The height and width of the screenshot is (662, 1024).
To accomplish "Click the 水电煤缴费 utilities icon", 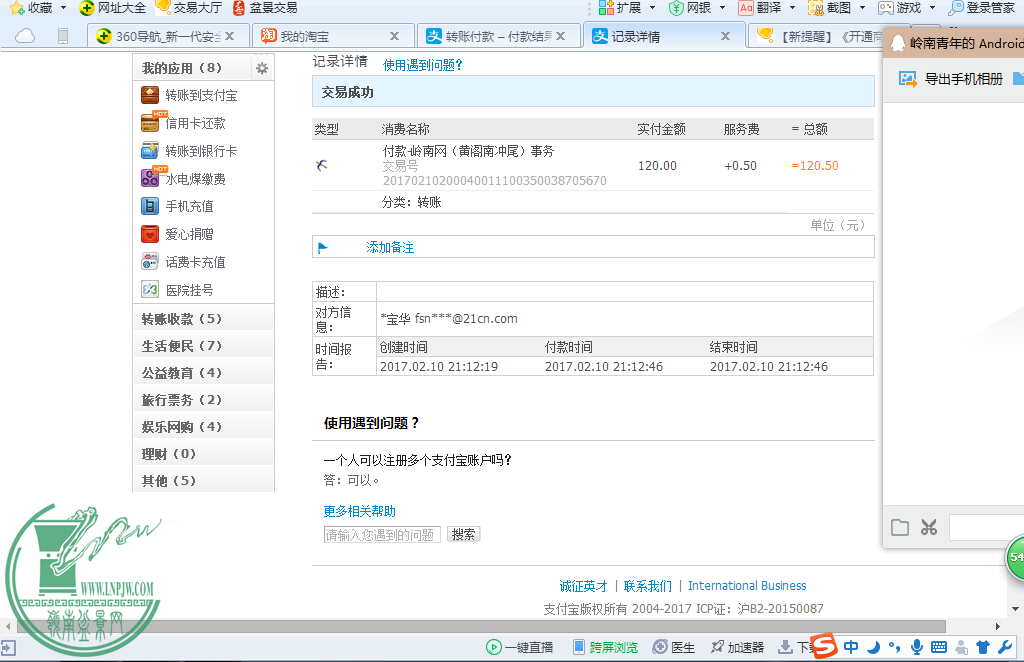I will pyautogui.click(x=150, y=179).
